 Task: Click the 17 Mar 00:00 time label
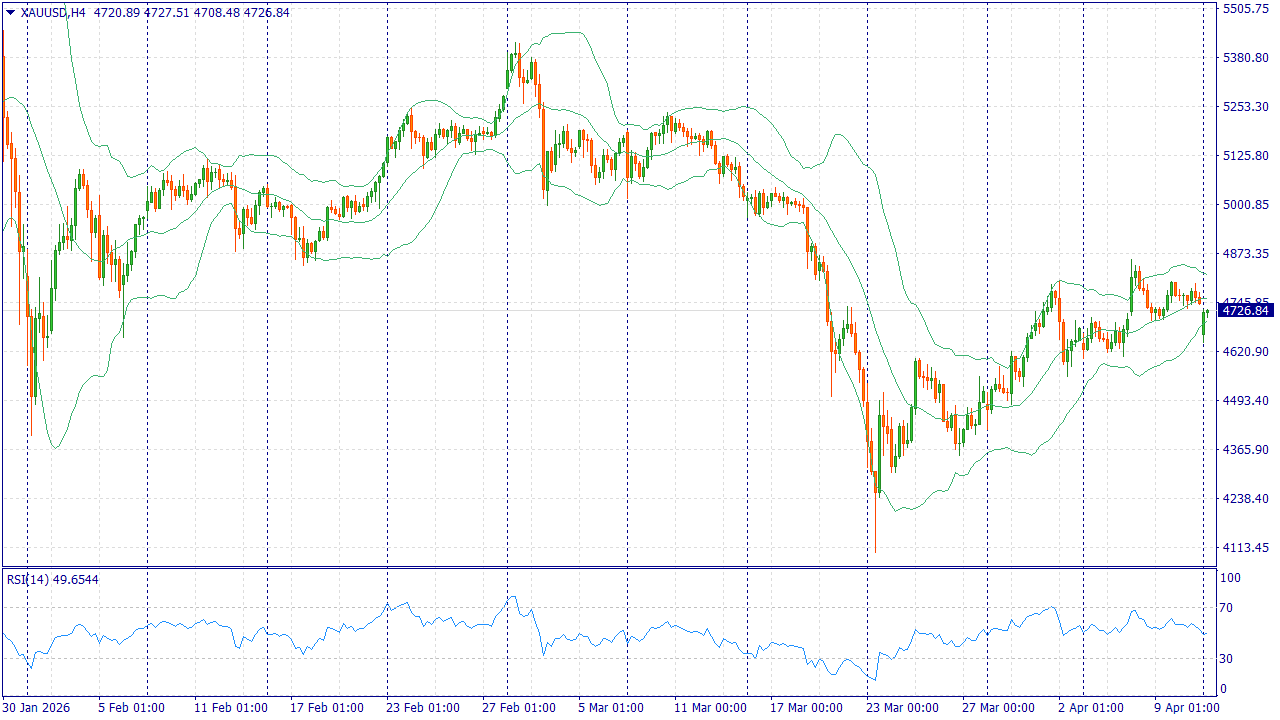coord(806,707)
